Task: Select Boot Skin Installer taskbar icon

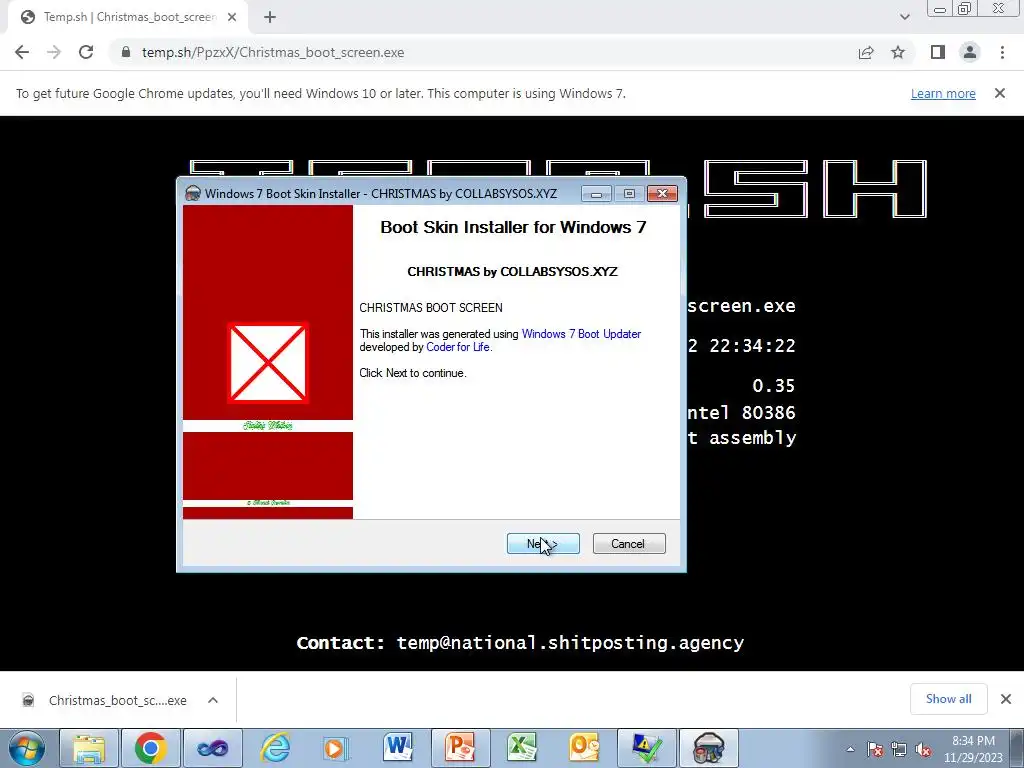Action: point(709,748)
